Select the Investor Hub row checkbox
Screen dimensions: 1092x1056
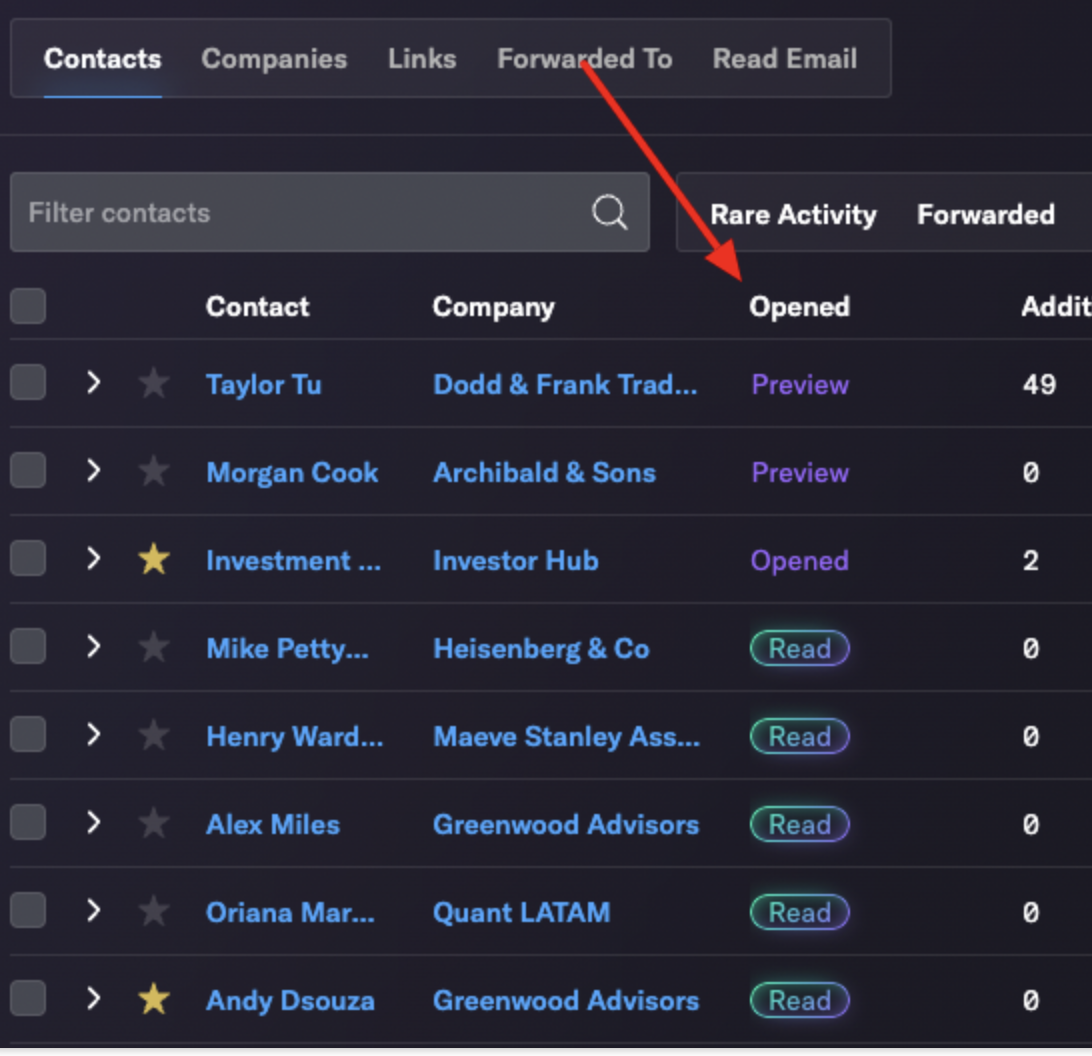point(28,558)
